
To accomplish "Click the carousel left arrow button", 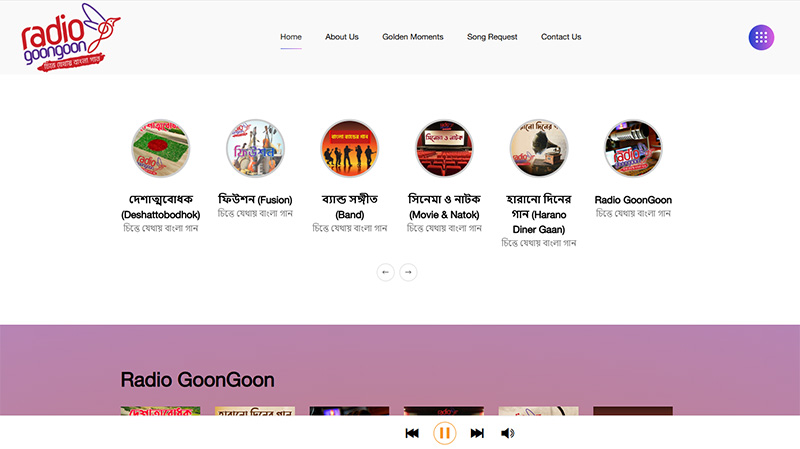I will [386, 271].
